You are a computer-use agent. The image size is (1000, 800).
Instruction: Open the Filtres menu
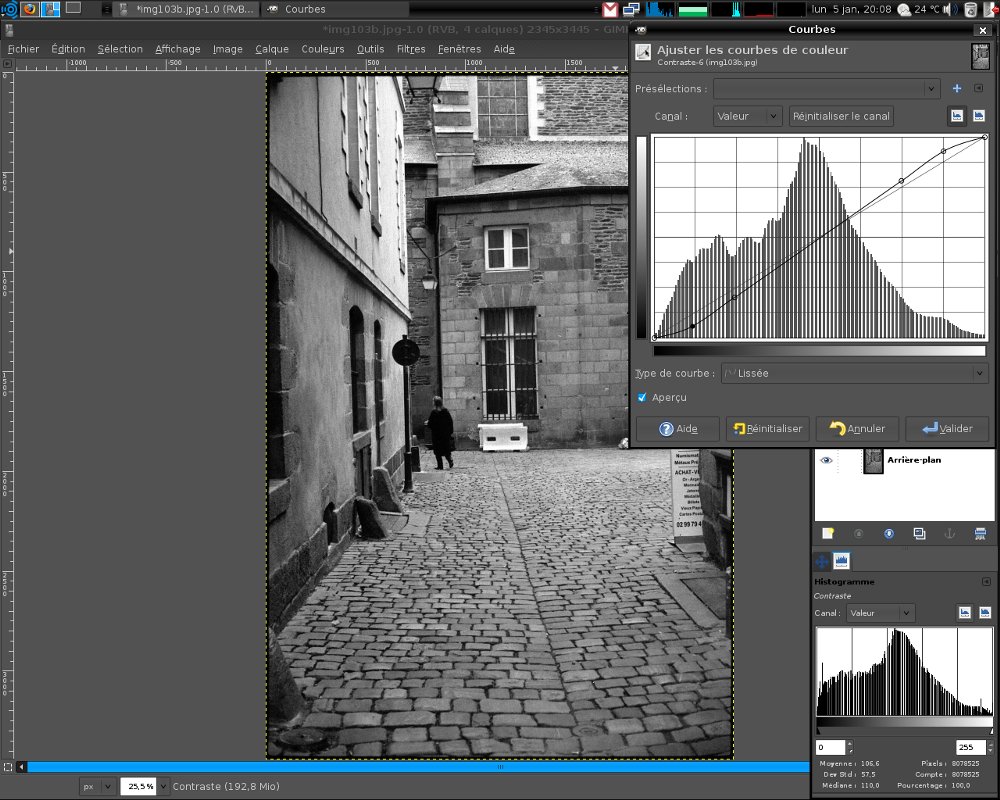[x=411, y=49]
